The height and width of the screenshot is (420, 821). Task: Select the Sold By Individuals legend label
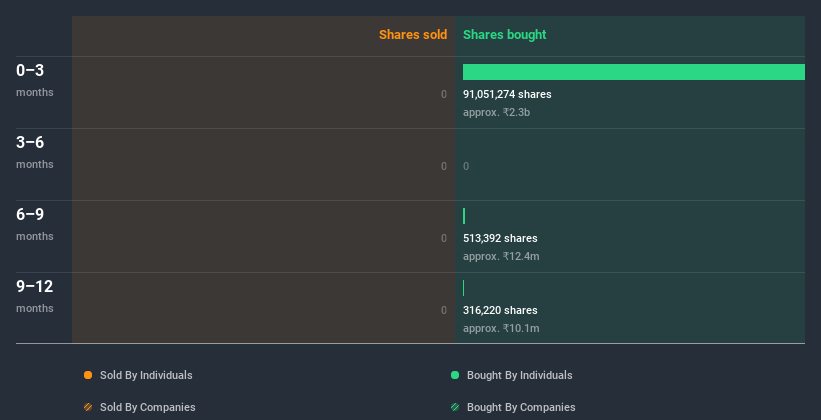coord(146,375)
